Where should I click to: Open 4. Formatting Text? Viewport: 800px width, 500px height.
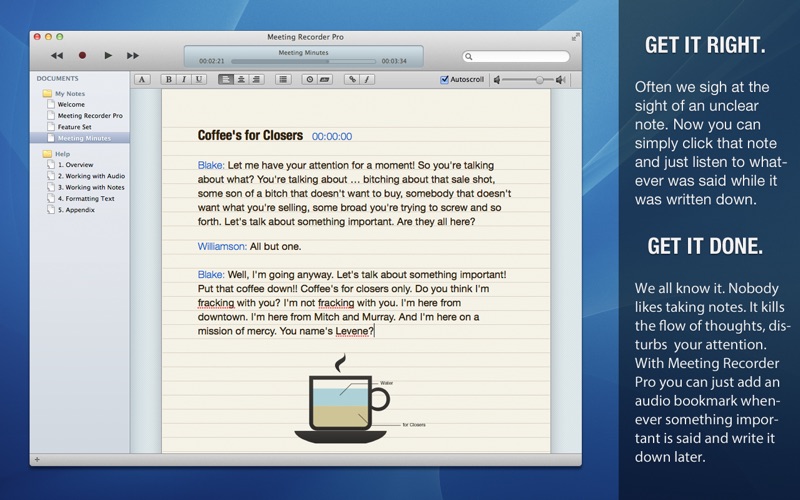tap(86, 198)
